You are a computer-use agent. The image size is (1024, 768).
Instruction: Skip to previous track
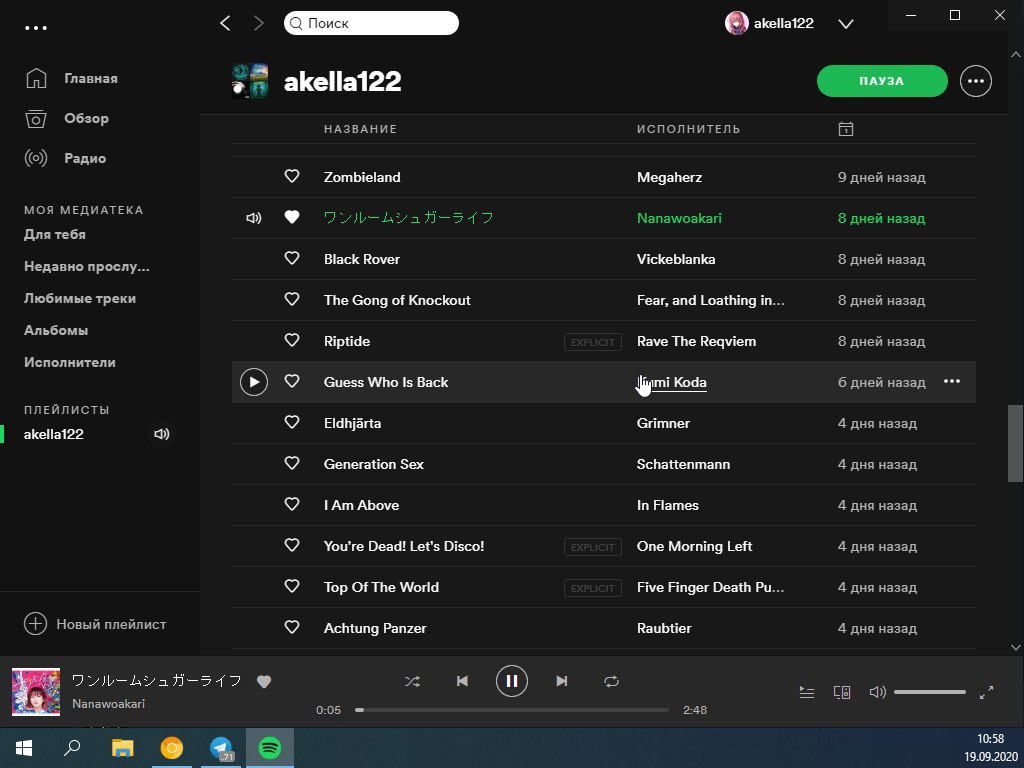462,681
